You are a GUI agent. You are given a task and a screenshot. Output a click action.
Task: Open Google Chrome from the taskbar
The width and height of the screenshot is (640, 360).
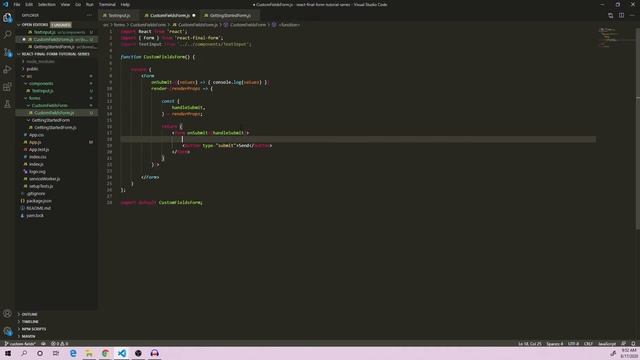point(105,353)
